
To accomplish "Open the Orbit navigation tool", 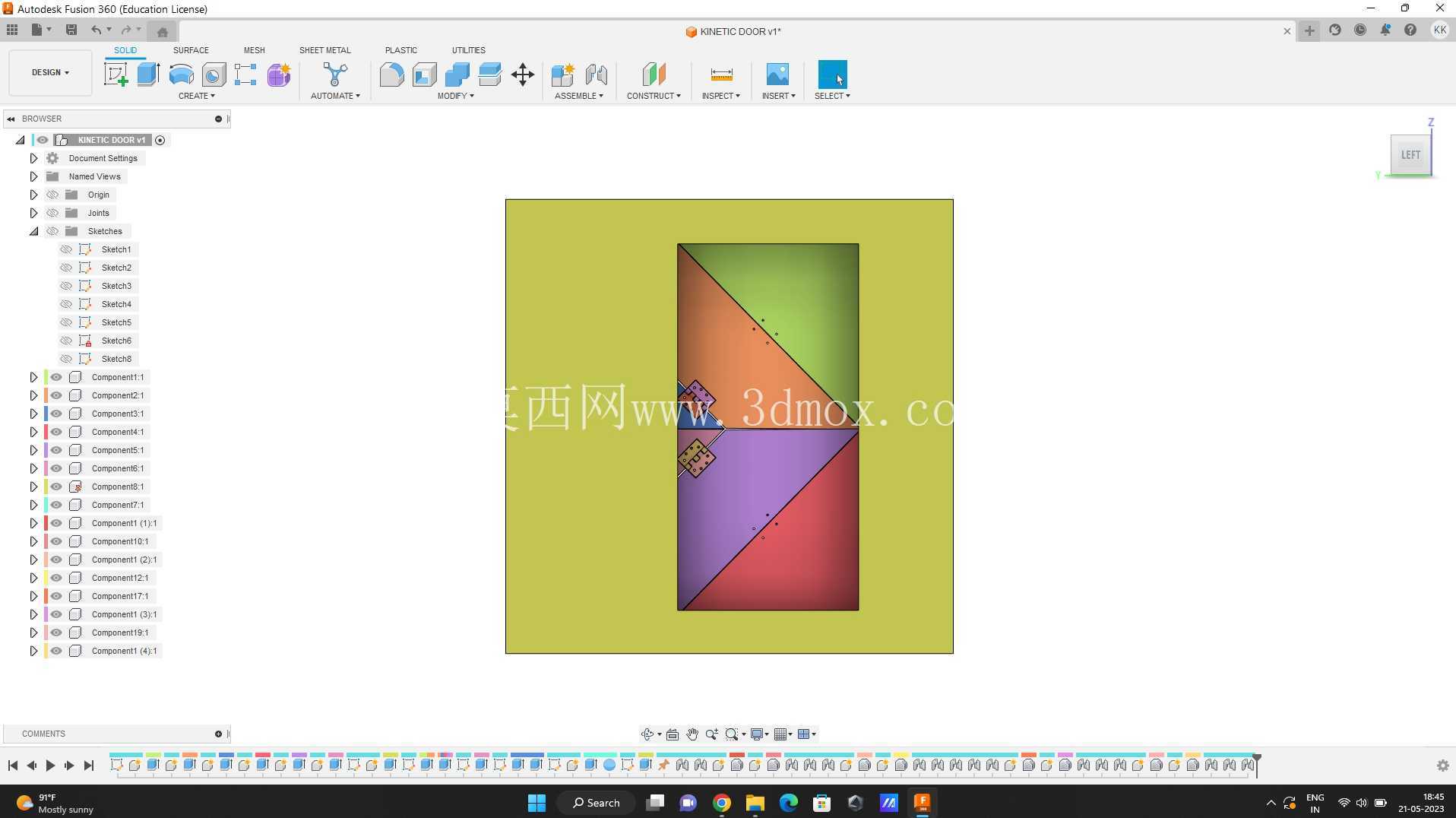I will (647, 734).
